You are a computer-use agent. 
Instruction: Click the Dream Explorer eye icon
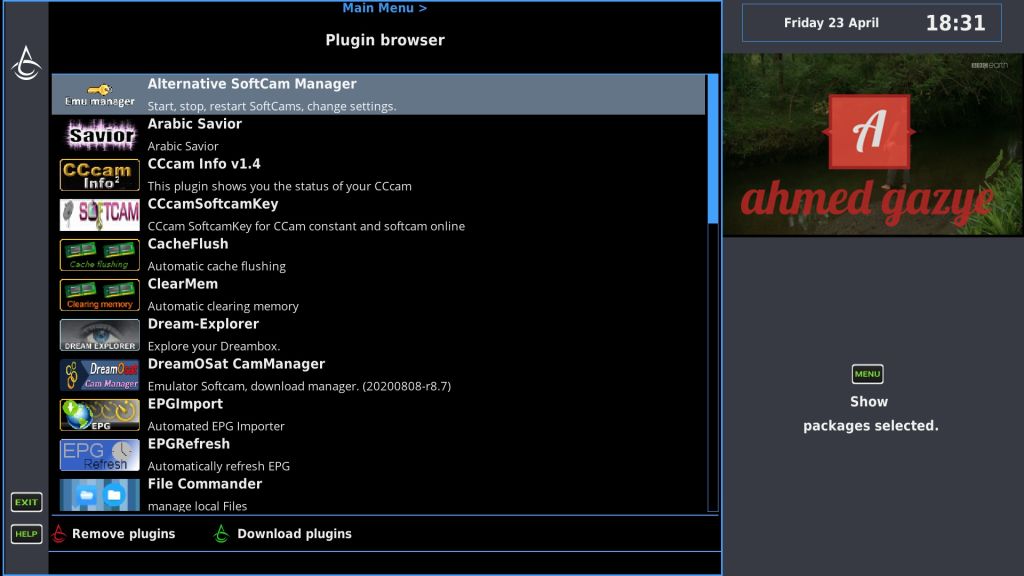pyautogui.click(x=99, y=334)
